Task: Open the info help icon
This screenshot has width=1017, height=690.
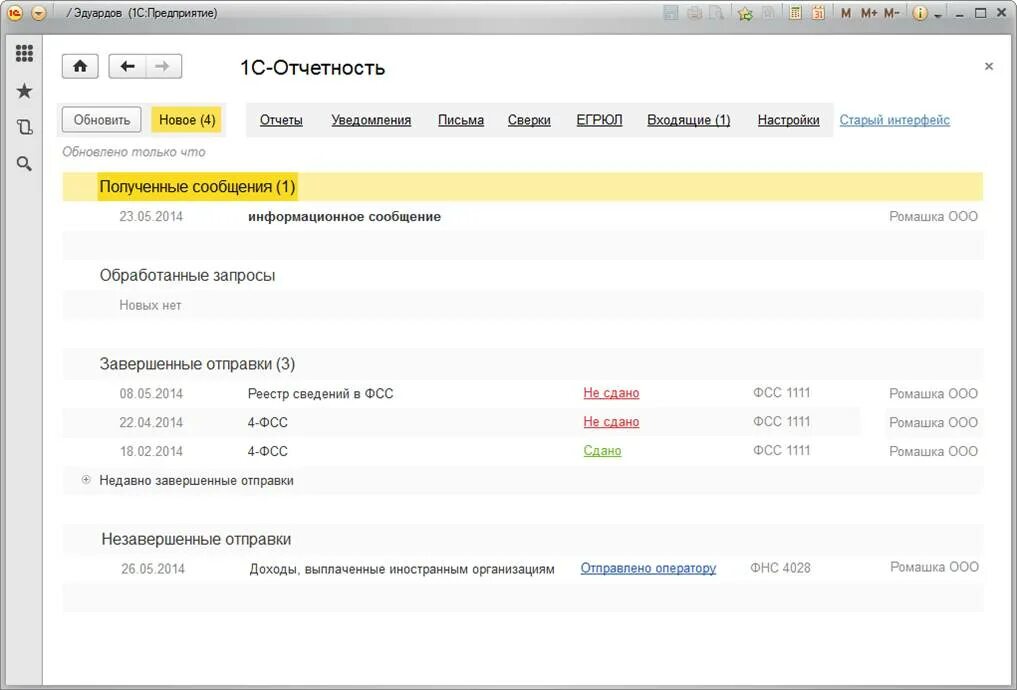Action: (920, 13)
